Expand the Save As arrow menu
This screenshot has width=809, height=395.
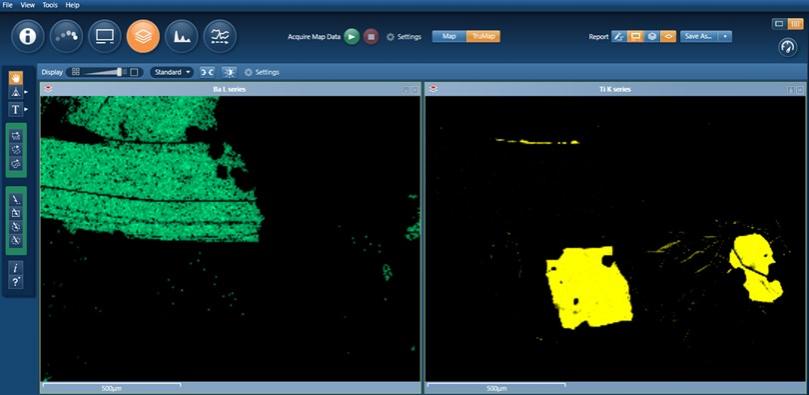[x=725, y=37]
